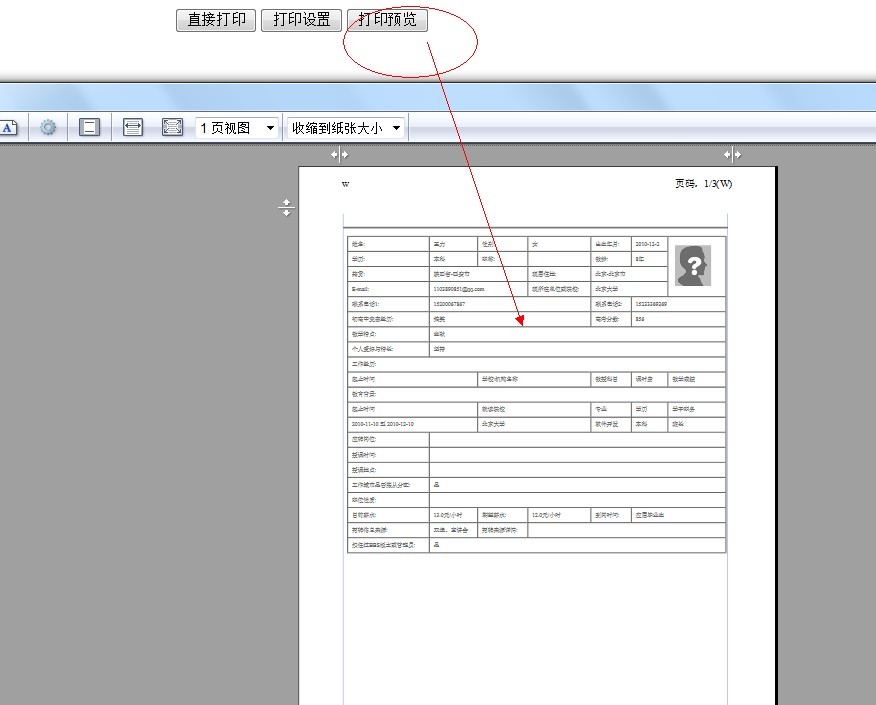Click the blank area of the preview page
This screenshot has width=876, height=705.
coord(530,620)
